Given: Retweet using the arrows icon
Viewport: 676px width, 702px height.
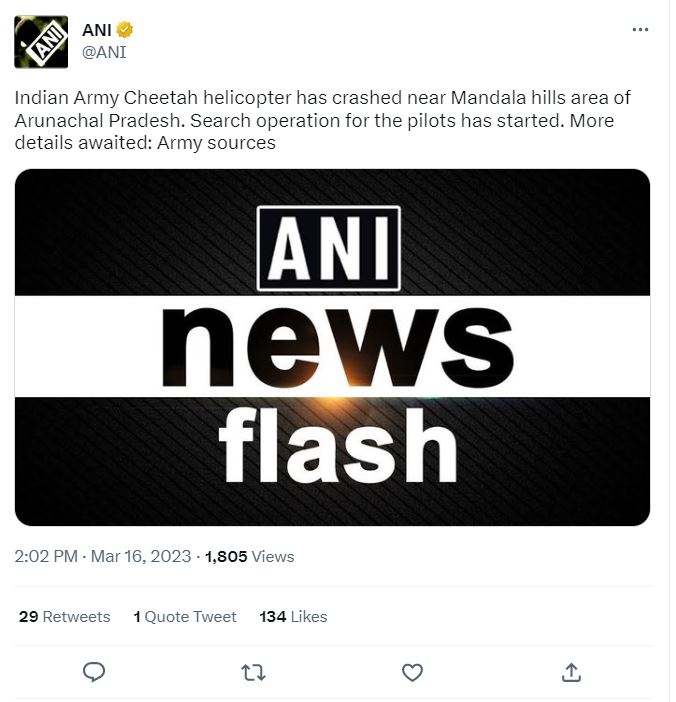Looking at the screenshot, I should coord(253,672).
